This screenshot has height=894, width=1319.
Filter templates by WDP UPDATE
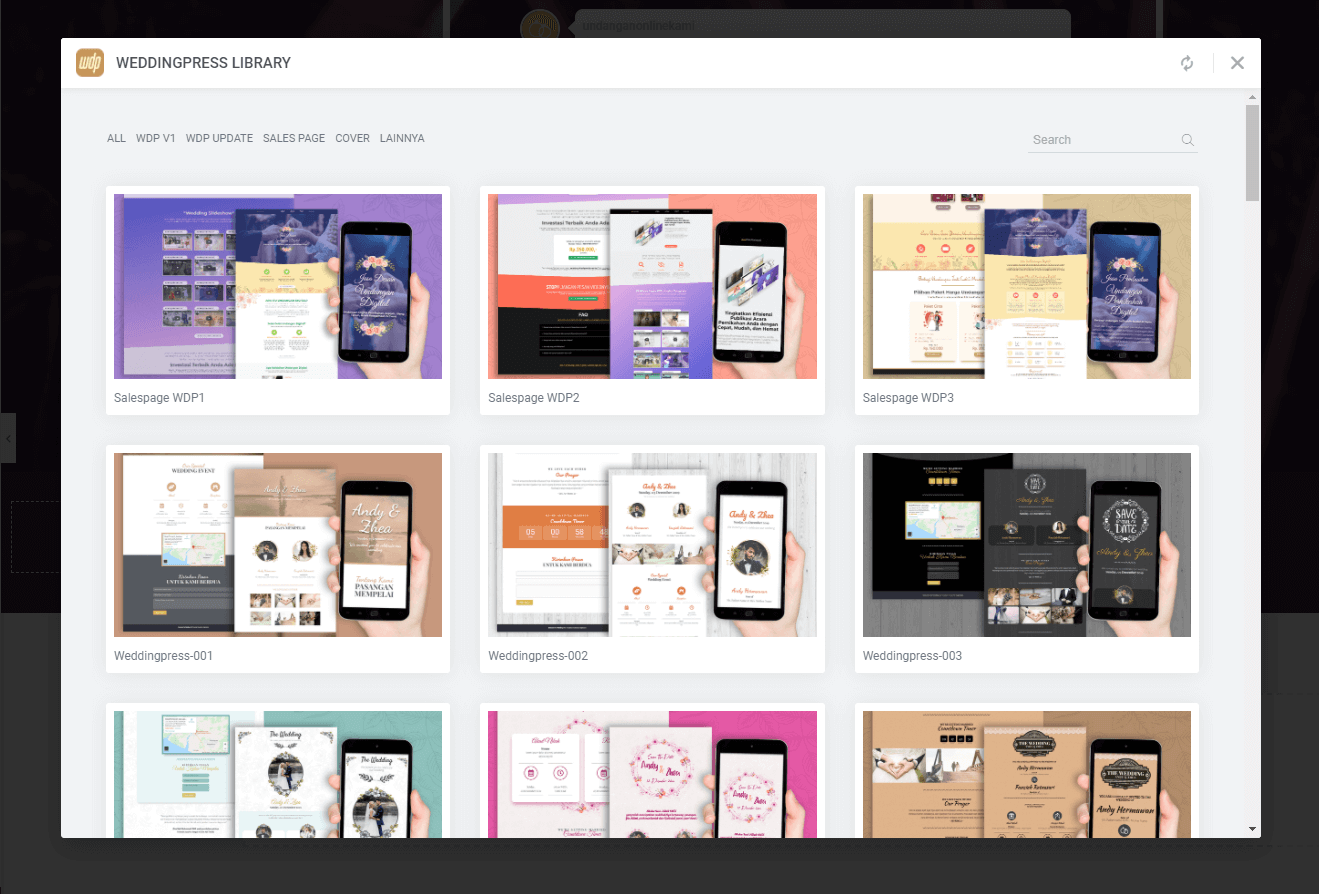[x=219, y=139]
